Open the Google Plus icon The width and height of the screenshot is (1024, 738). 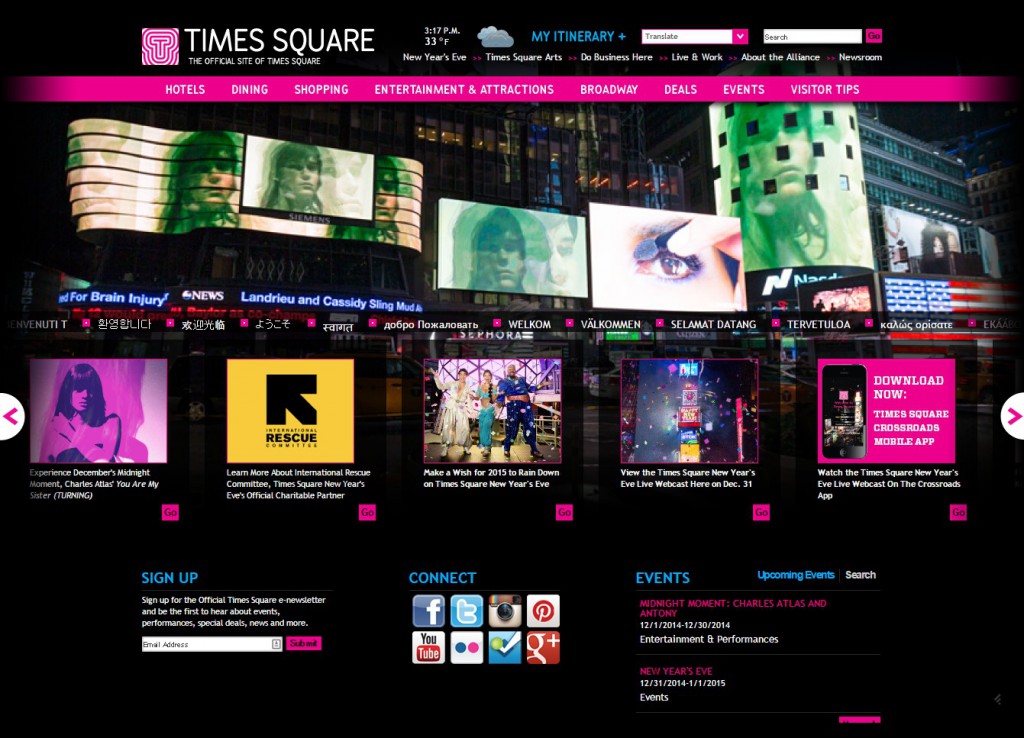(x=543, y=647)
